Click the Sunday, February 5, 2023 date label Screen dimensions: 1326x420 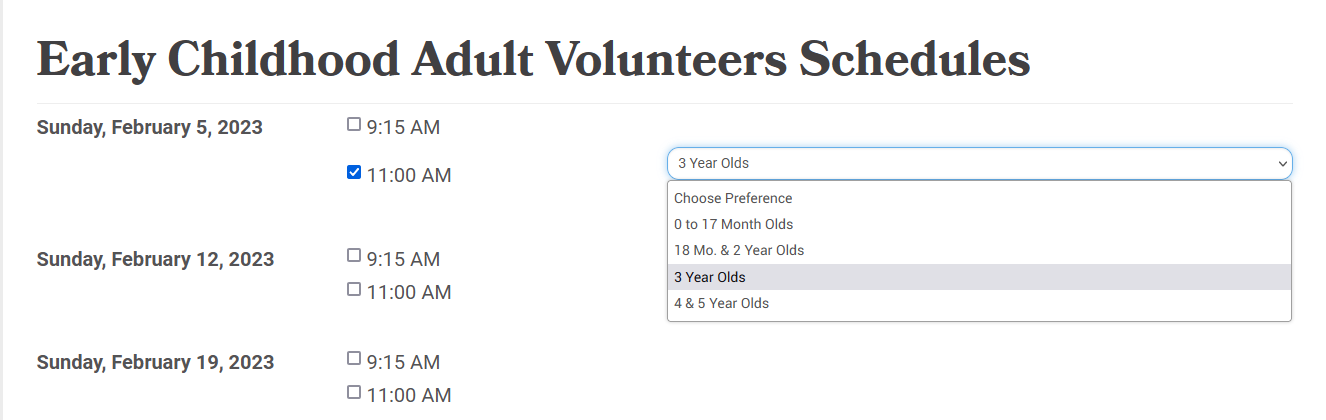point(150,128)
